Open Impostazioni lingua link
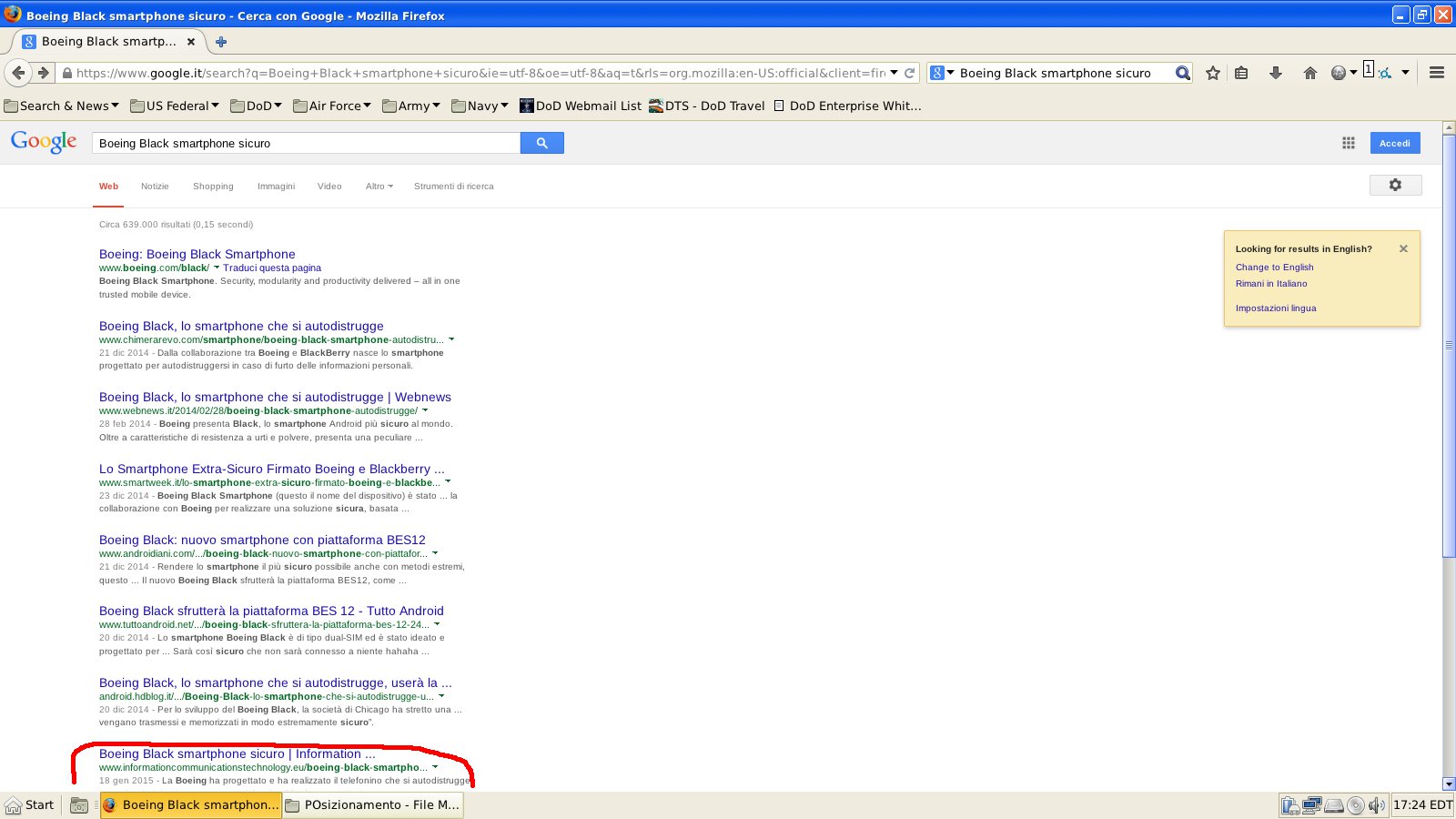The width and height of the screenshot is (1456, 819). point(1276,308)
